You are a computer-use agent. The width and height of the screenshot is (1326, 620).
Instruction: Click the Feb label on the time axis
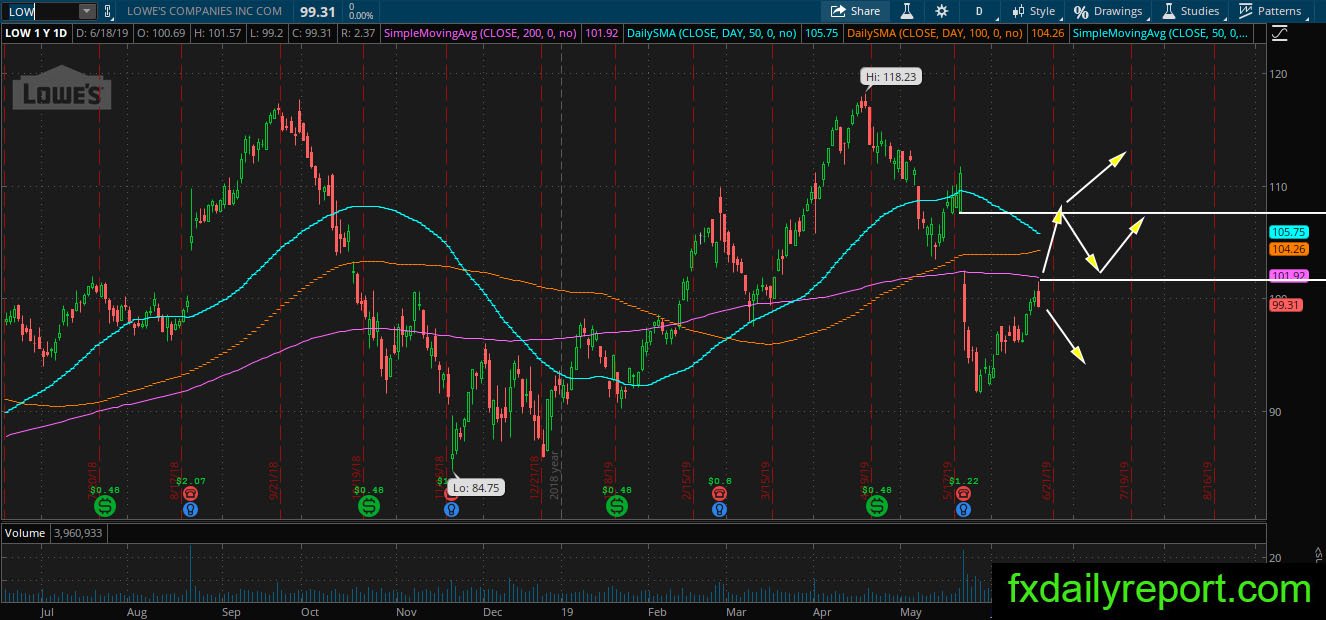click(657, 611)
